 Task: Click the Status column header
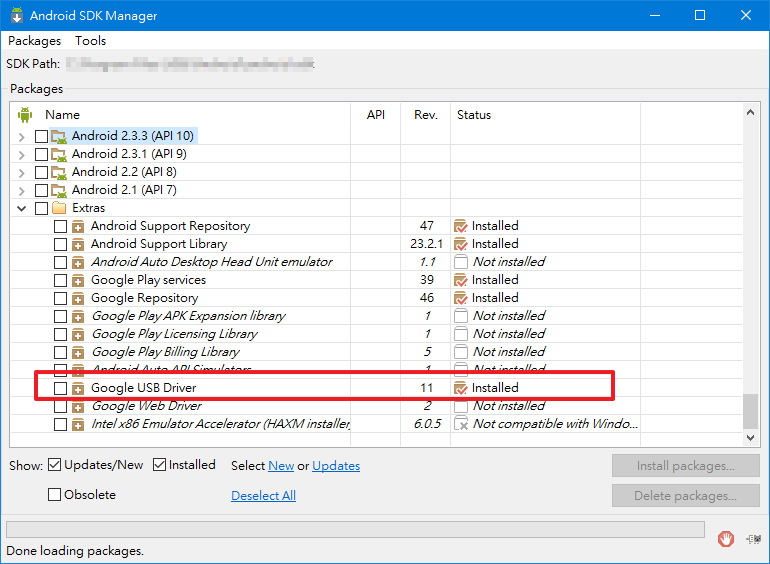[474, 115]
